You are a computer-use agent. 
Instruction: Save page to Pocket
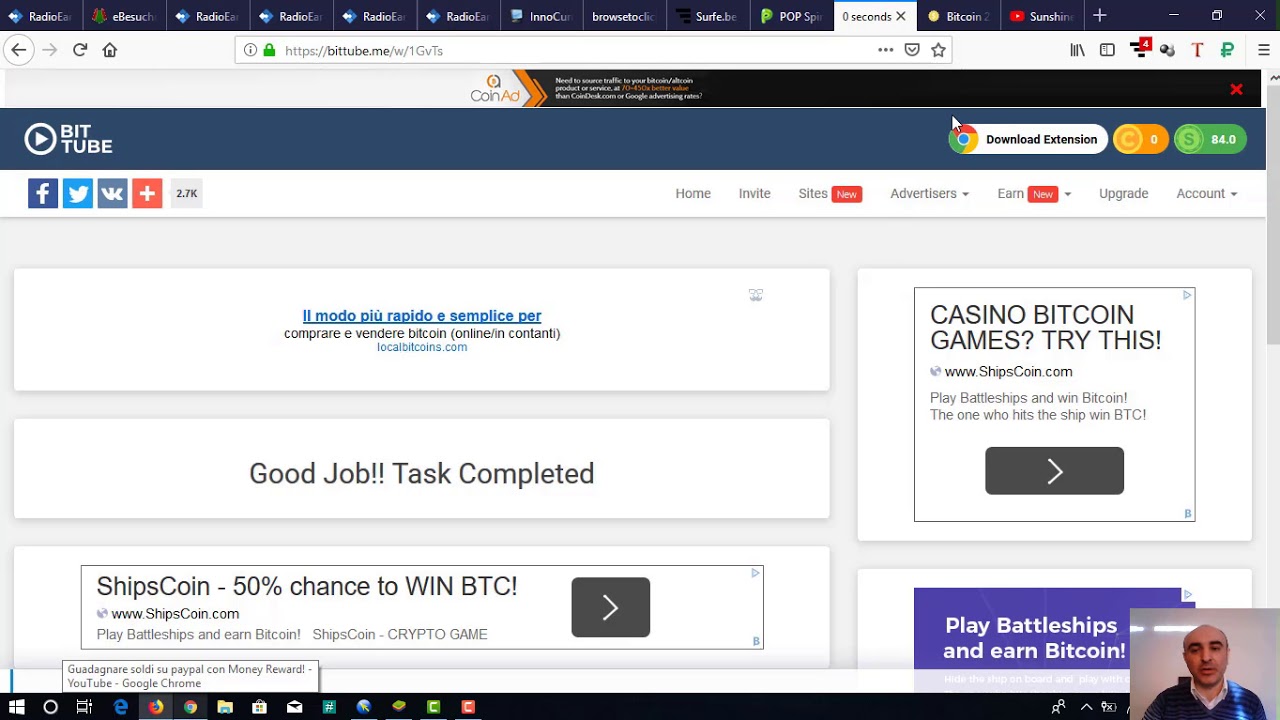click(912, 50)
